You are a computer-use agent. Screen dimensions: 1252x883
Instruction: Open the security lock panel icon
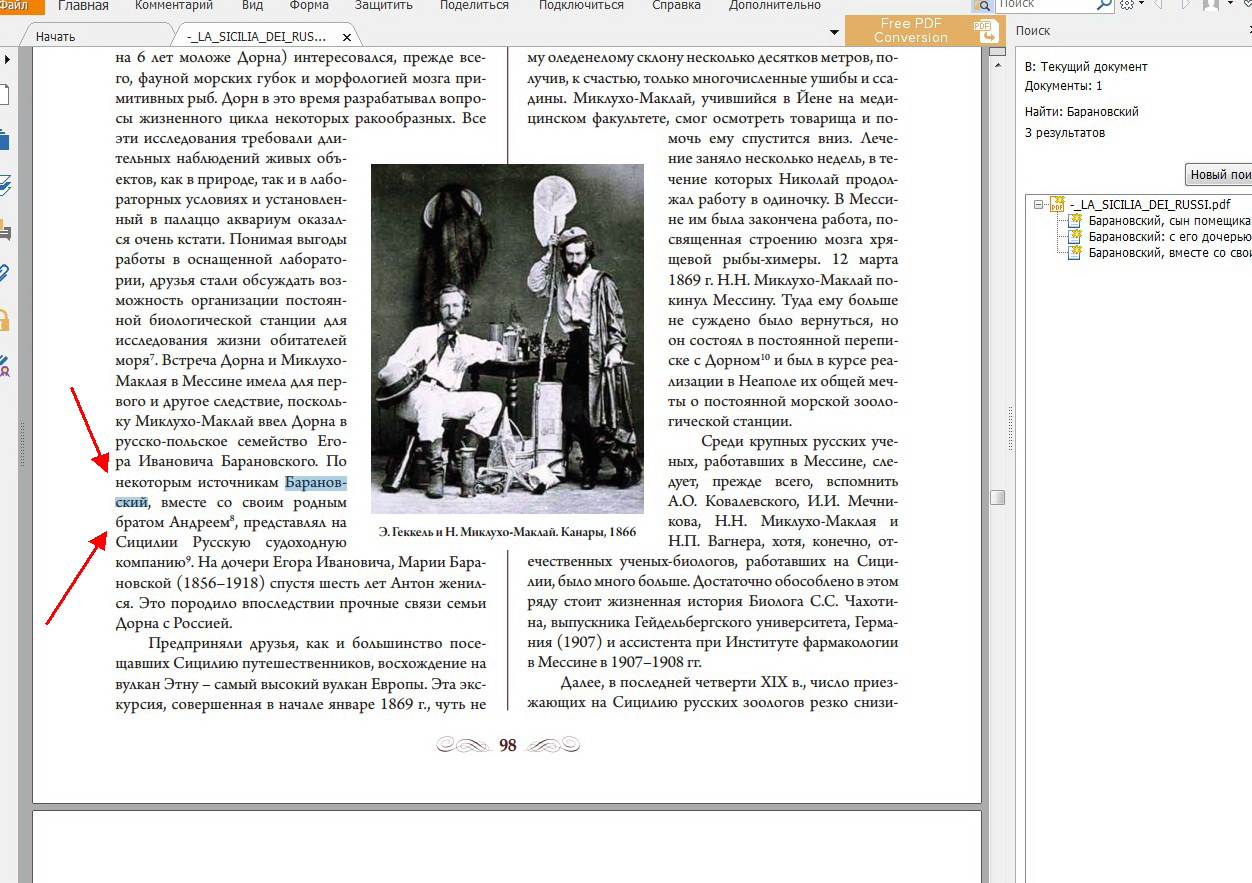pos(4,320)
